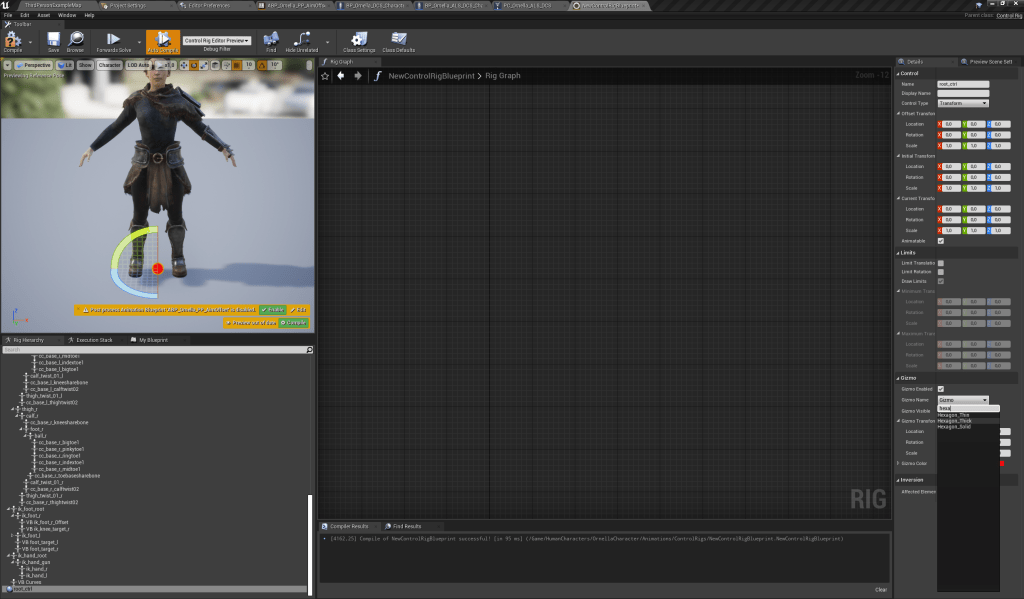Disable the Gizmo Enabled checkbox
The image size is (1024, 599).
click(940, 389)
